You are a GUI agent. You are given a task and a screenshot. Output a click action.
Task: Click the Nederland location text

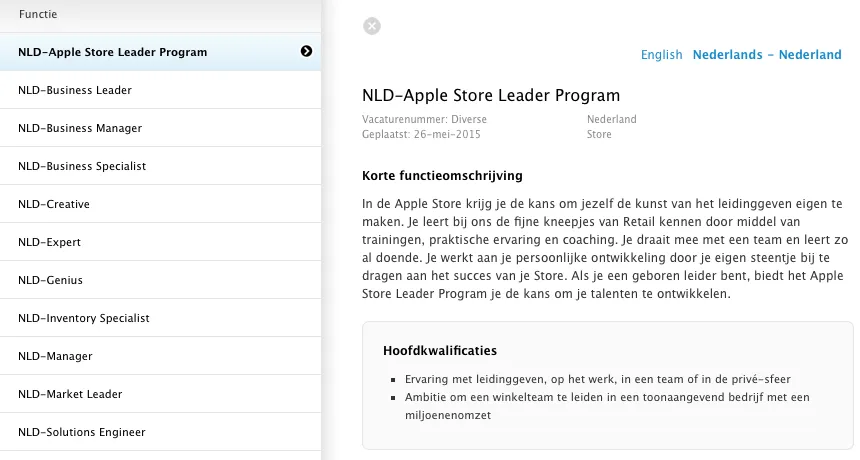612,120
